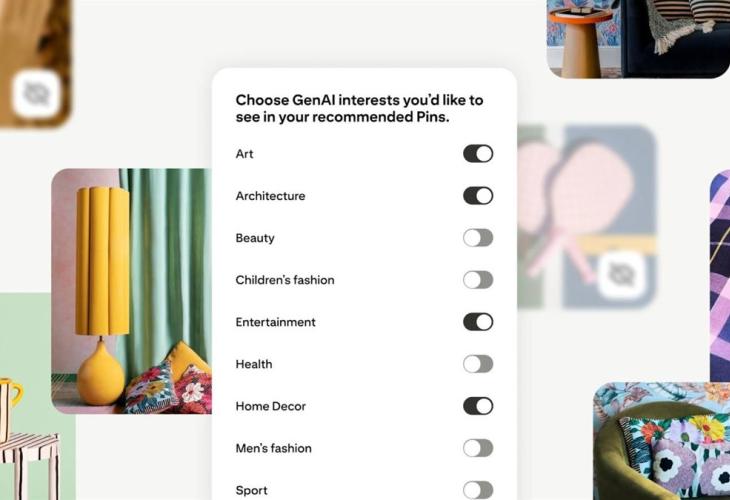Open the yellow lamp and green curtain pin
The width and height of the screenshot is (730, 500).
point(131,291)
